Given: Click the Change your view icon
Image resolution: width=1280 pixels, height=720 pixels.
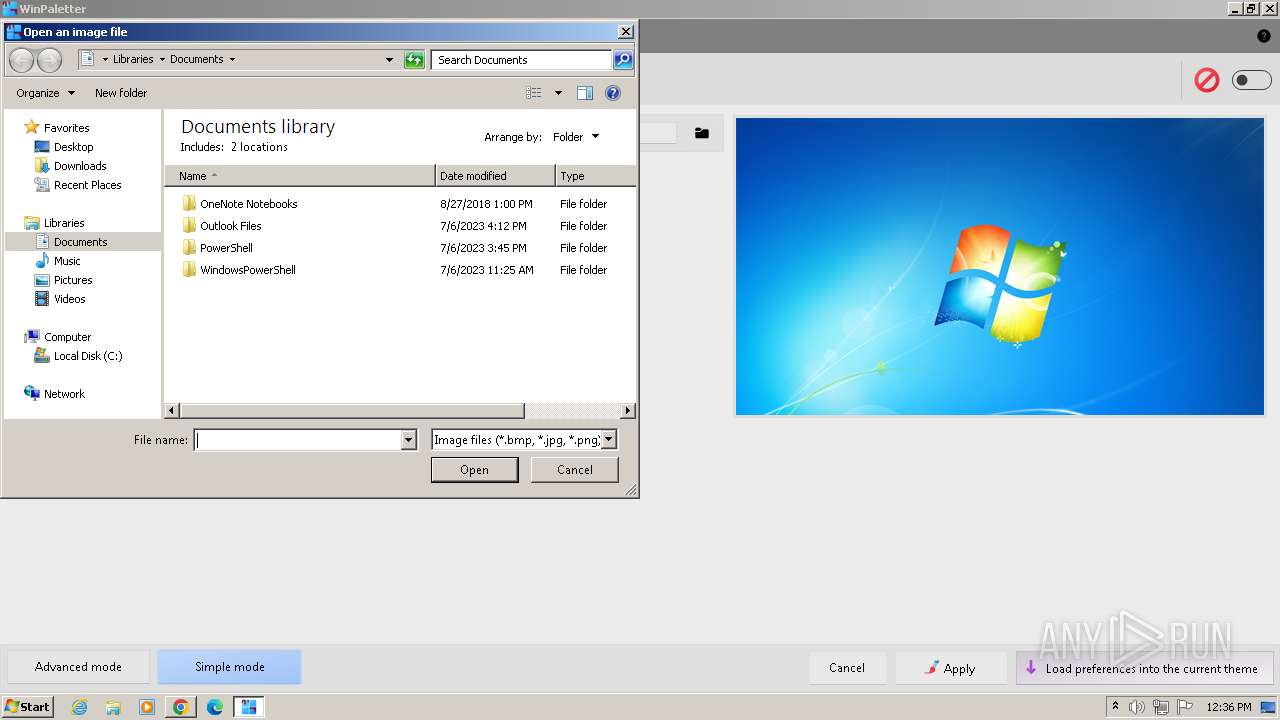Looking at the screenshot, I should [534, 93].
